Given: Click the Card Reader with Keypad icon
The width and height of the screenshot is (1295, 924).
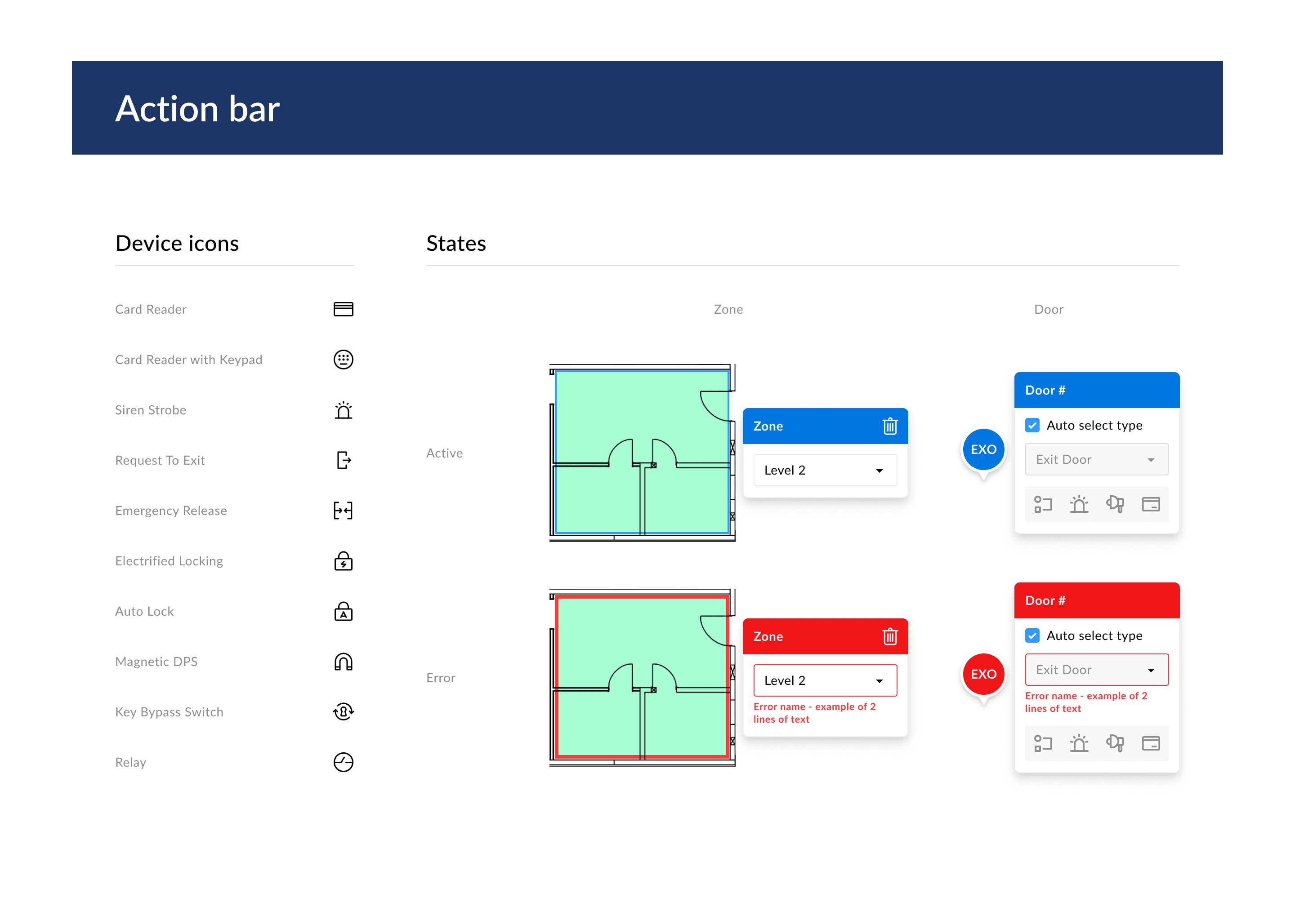Looking at the screenshot, I should point(343,360).
